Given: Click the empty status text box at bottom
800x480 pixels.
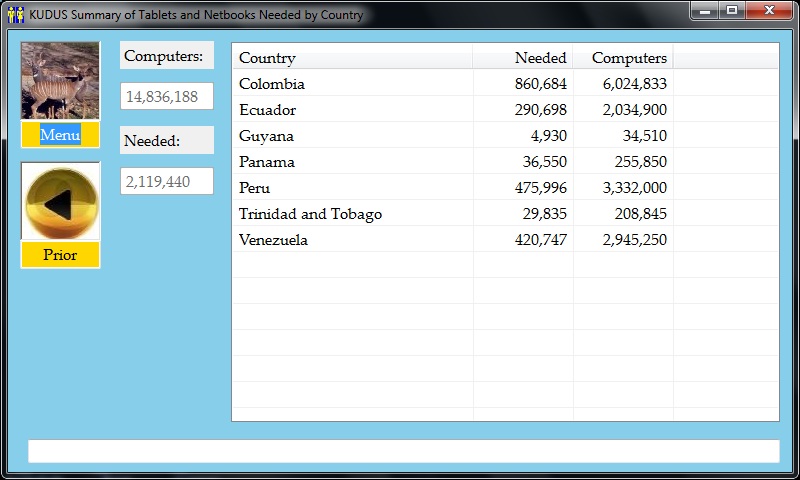Looking at the screenshot, I should (x=403, y=451).
